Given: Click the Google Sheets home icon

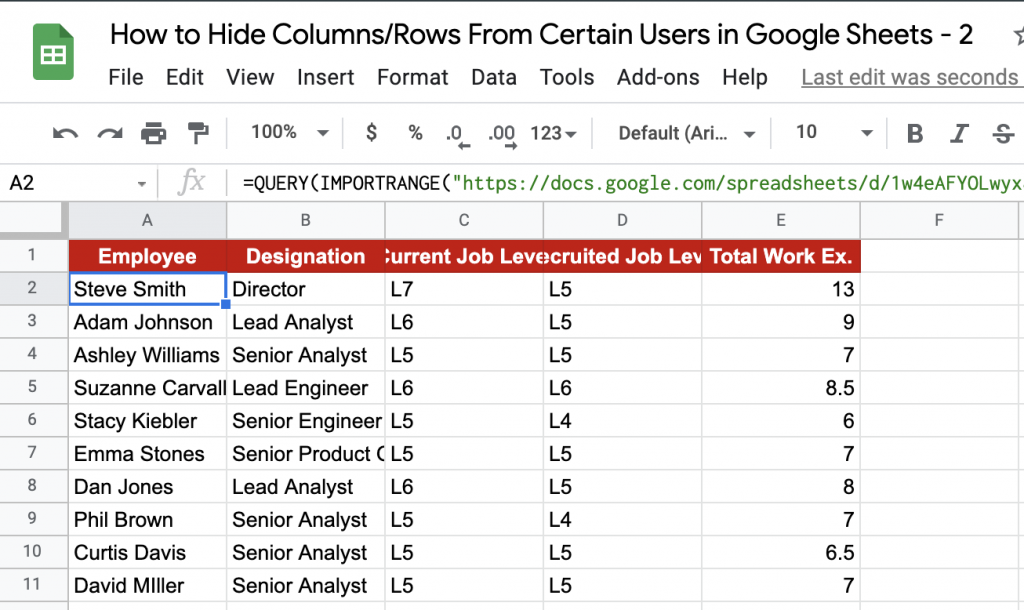Looking at the screenshot, I should 49,51.
